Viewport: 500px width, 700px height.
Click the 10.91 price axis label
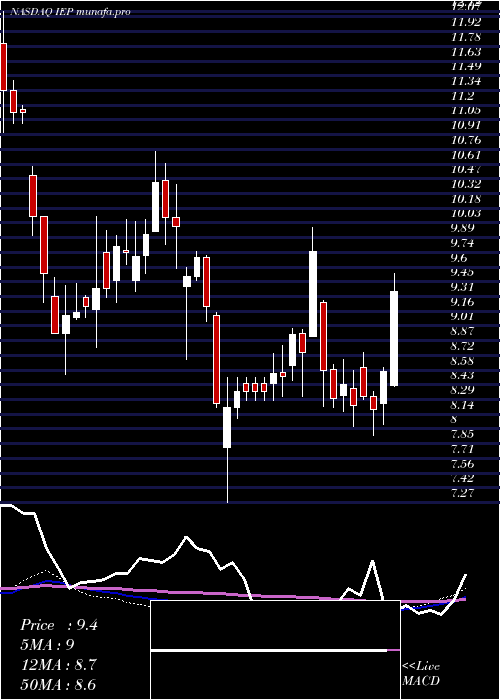pyautogui.click(x=466, y=125)
